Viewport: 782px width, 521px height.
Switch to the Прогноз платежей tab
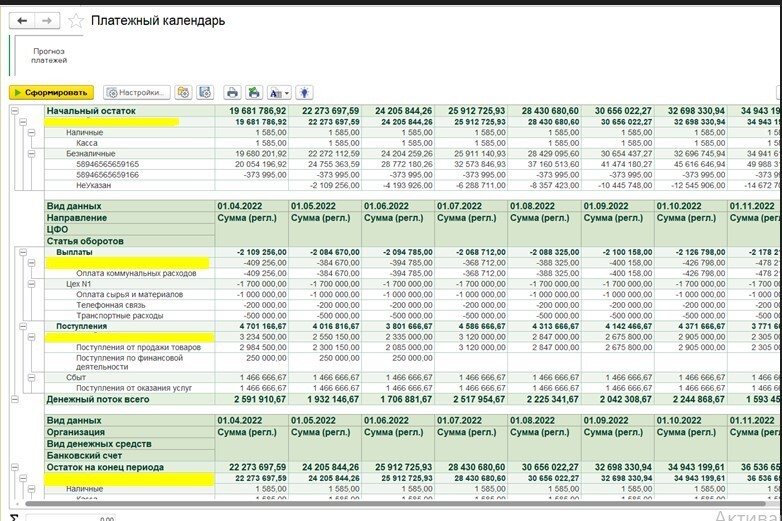pyautogui.click(x=49, y=54)
